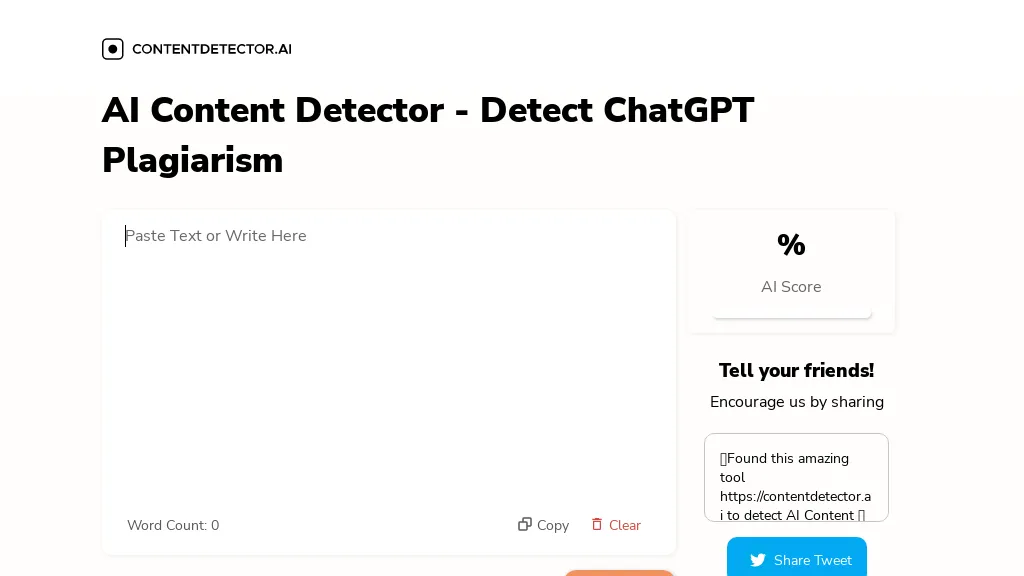Image resolution: width=1024 pixels, height=576 pixels.
Task: Click the progress bar under AI Score
Action: pos(792,316)
